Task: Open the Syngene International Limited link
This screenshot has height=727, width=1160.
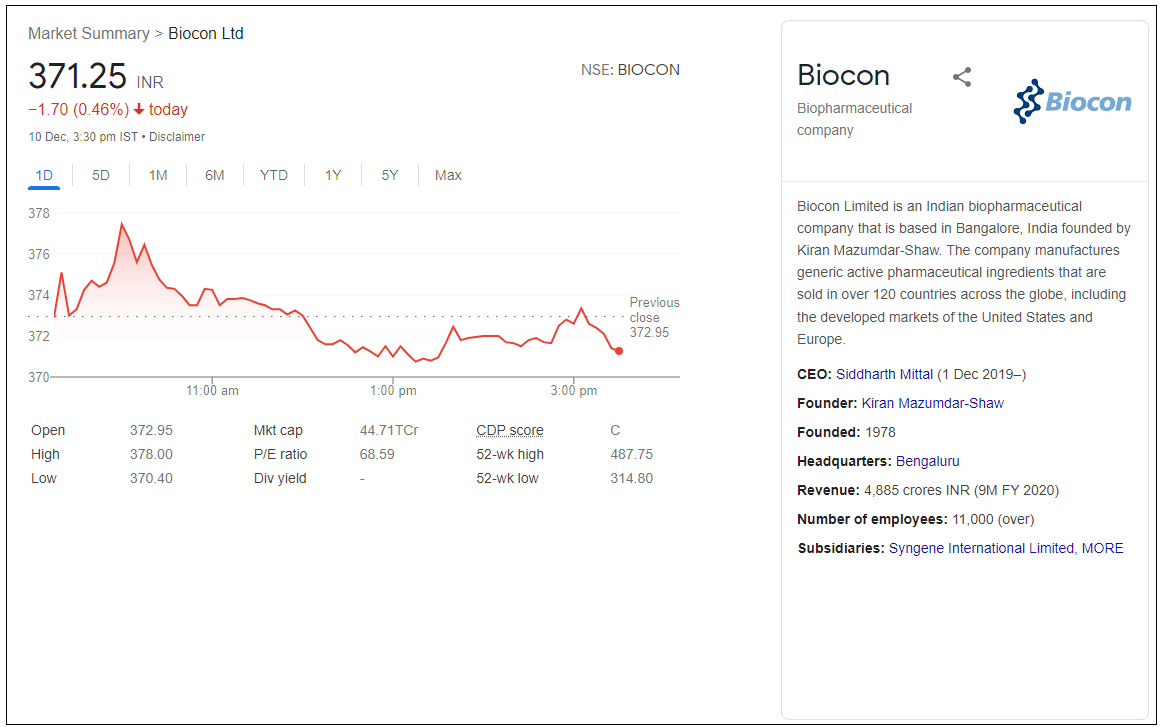Action: pos(981,548)
